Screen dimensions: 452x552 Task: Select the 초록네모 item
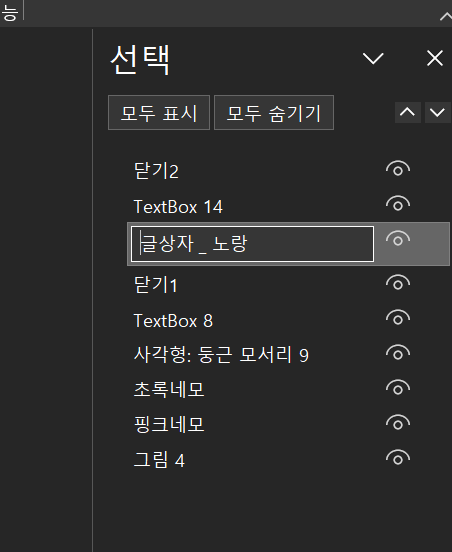[169, 389]
